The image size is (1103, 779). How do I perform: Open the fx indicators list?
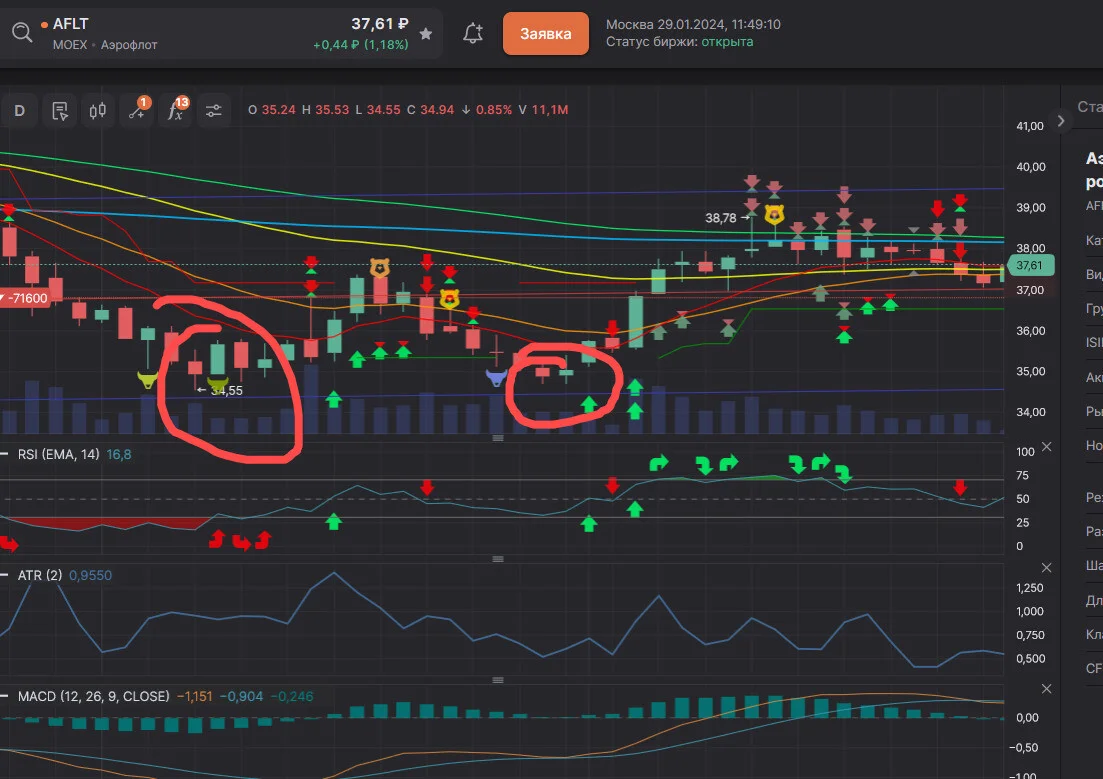pos(176,110)
